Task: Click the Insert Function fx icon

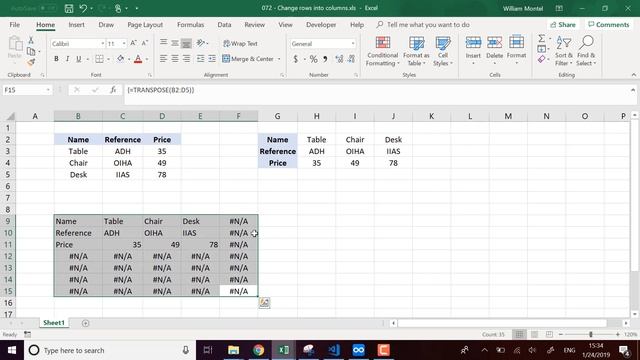Action: (113, 90)
